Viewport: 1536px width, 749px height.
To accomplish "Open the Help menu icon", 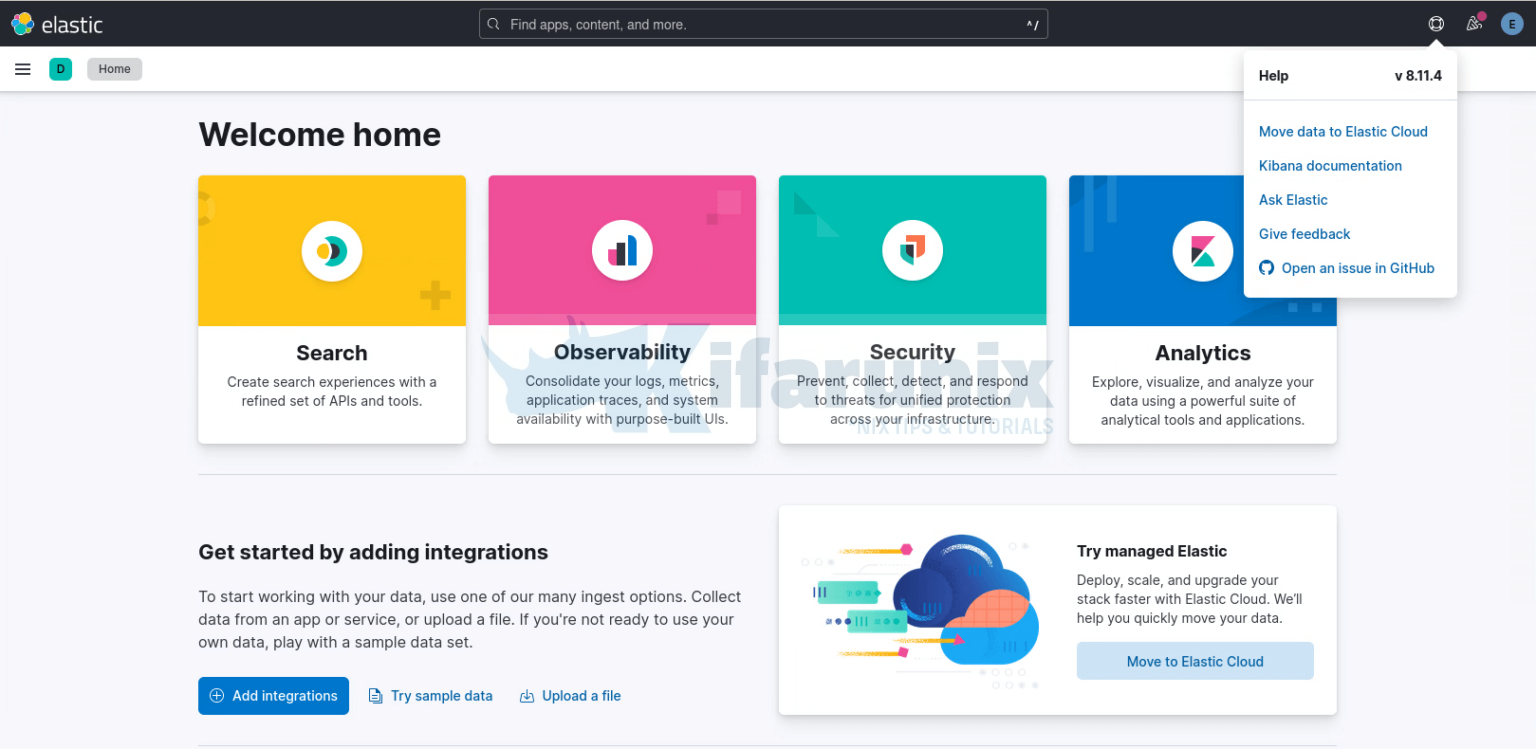I will click(1435, 23).
